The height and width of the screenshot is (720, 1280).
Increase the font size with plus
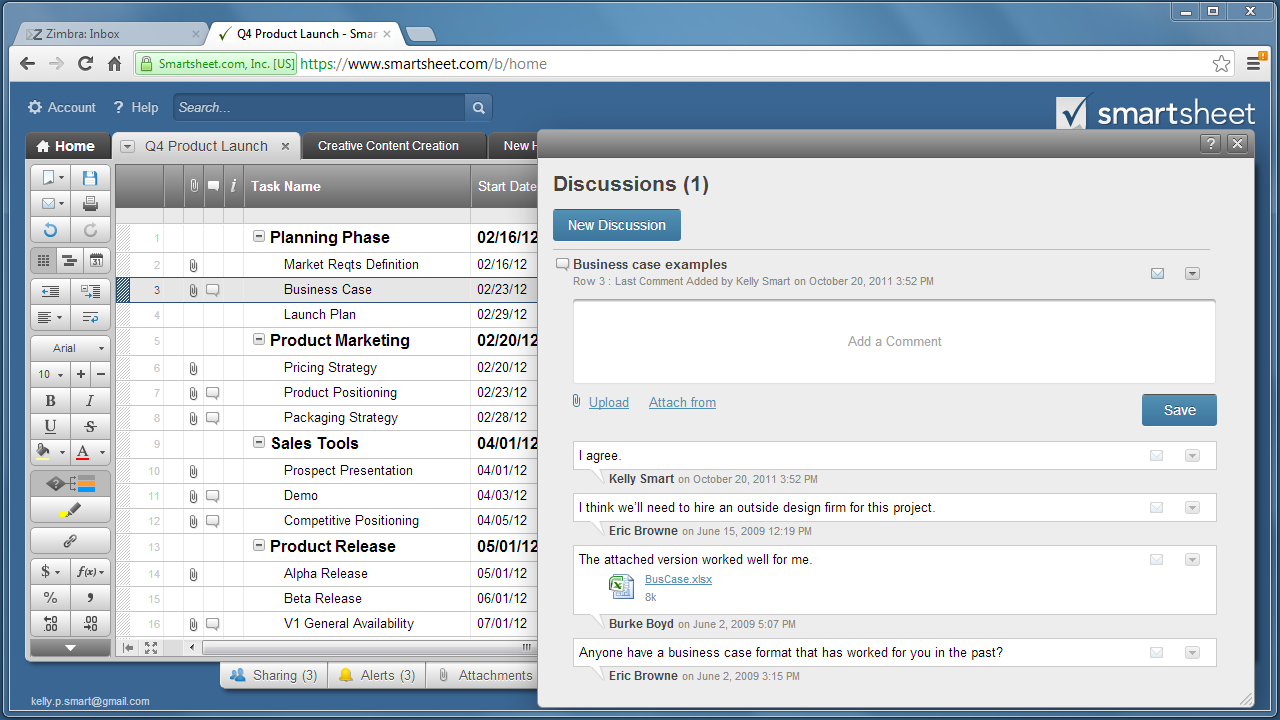pos(81,374)
